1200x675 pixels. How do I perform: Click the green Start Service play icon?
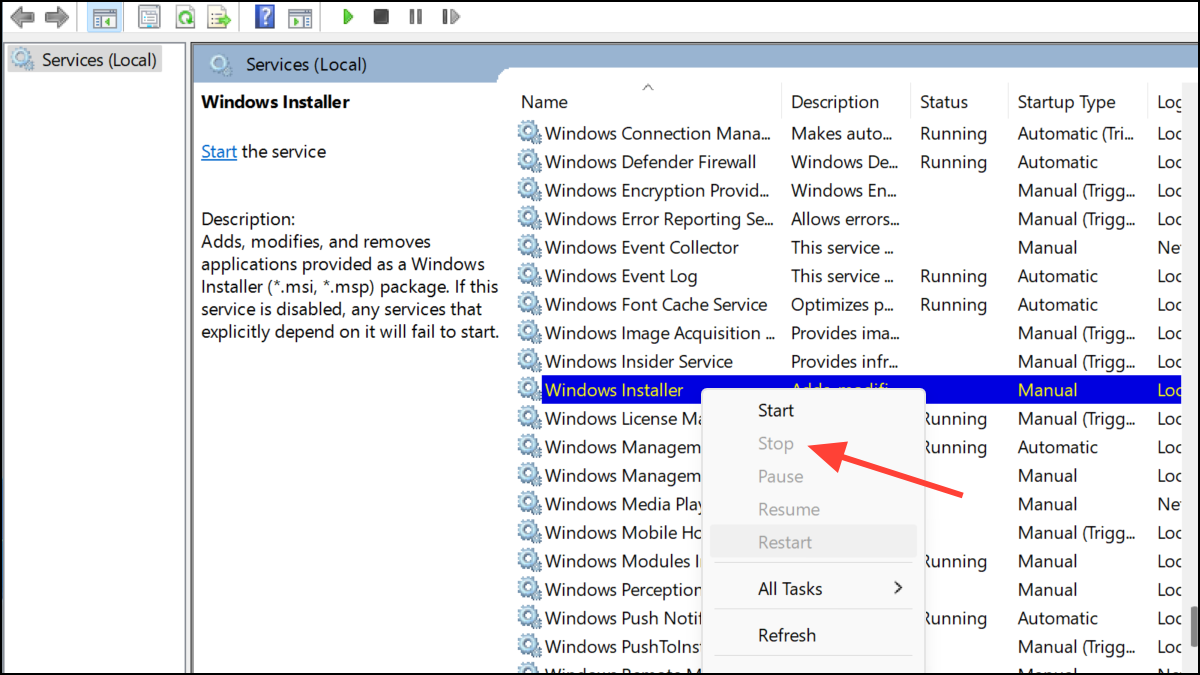pos(347,17)
